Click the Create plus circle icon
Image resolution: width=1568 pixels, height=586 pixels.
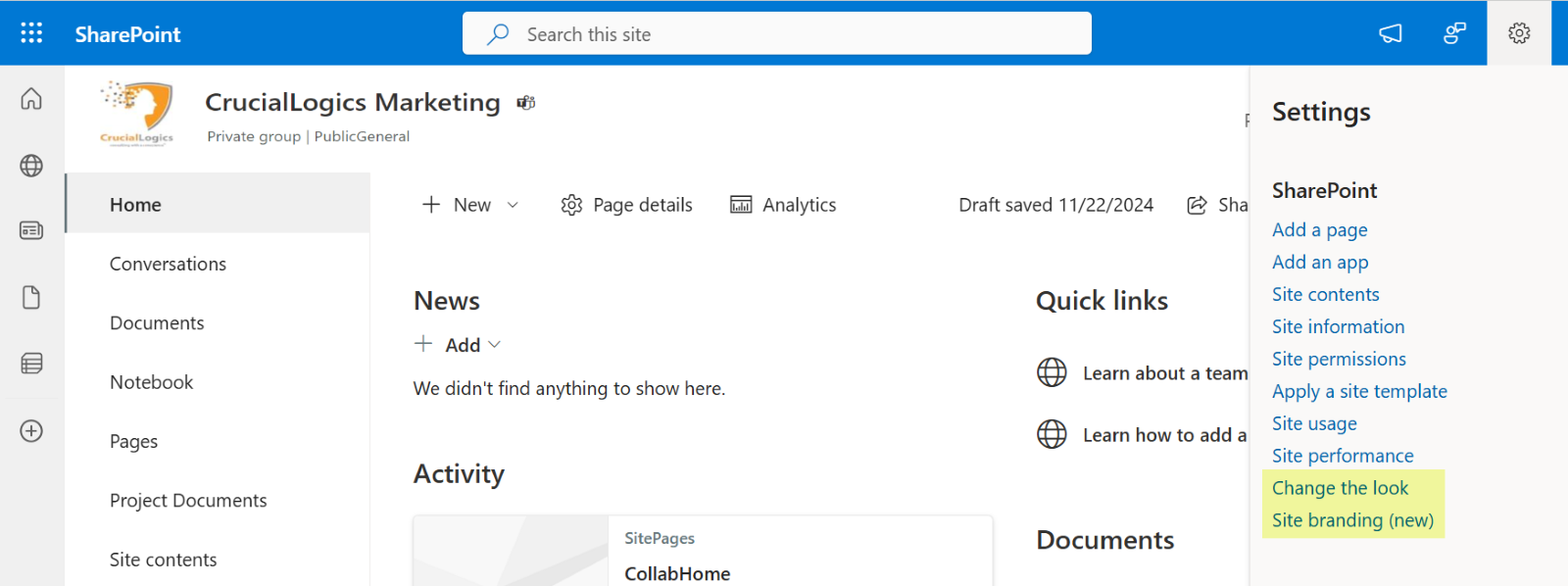pos(31,431)
